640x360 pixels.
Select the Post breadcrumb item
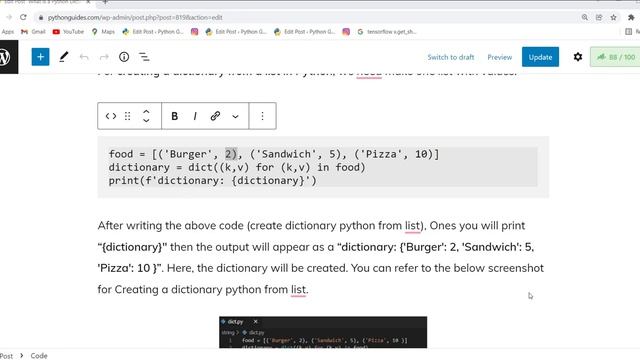click(x=6, y=356)
